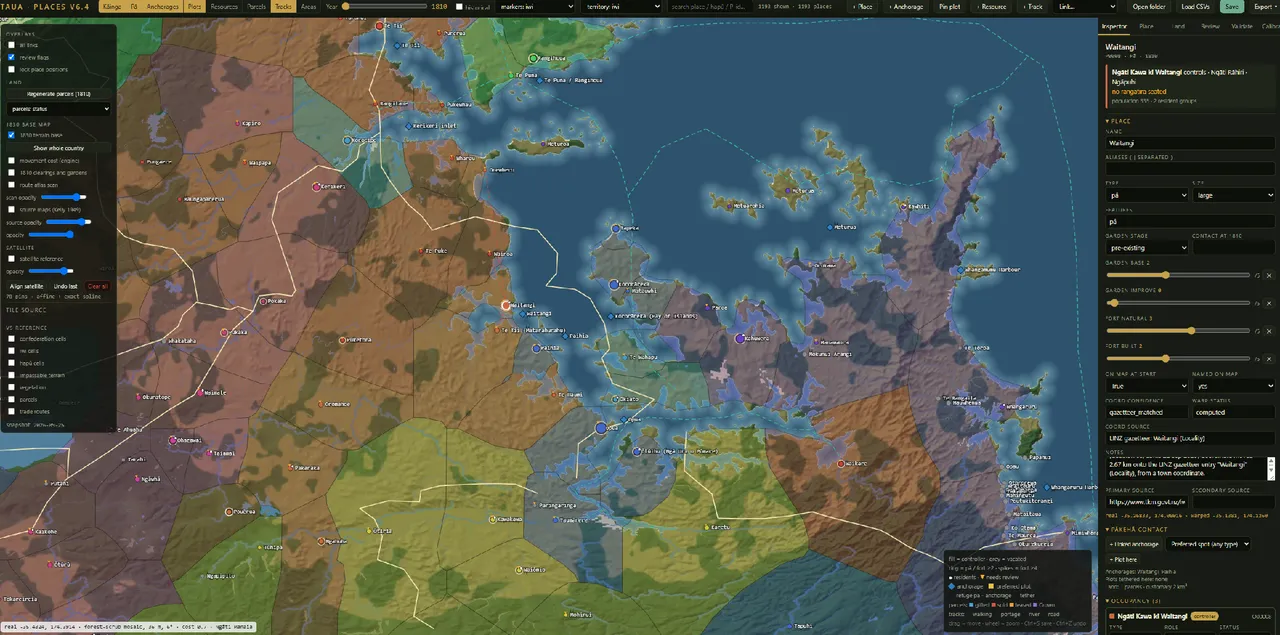Click the Kapiro marker
The height and width of the screenshot is (635, 1280).
(x=237, y=123)
